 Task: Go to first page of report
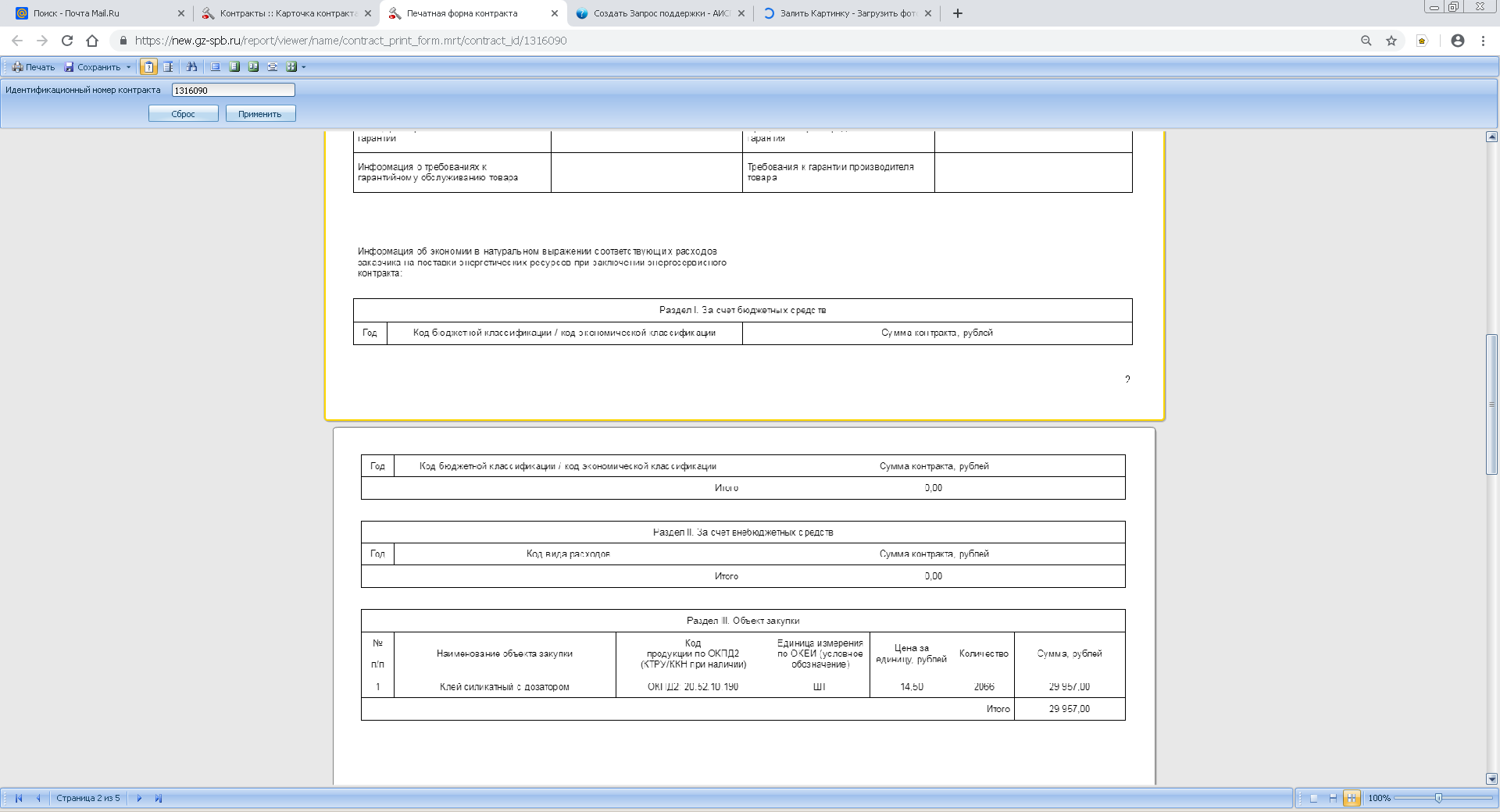[x=19, y=798]
